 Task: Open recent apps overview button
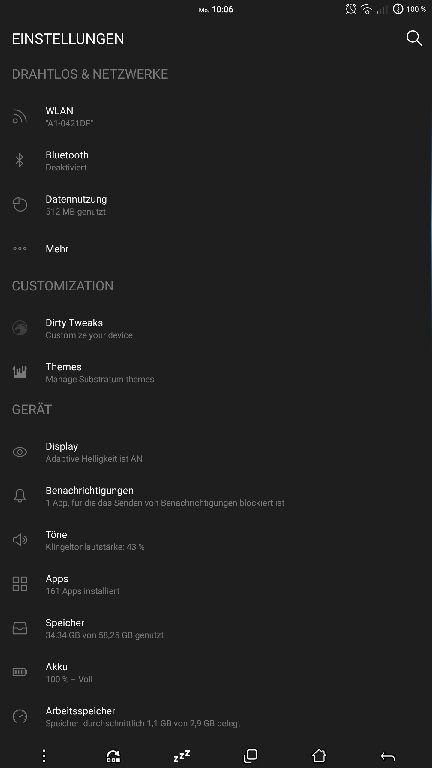tap(250, 756)
